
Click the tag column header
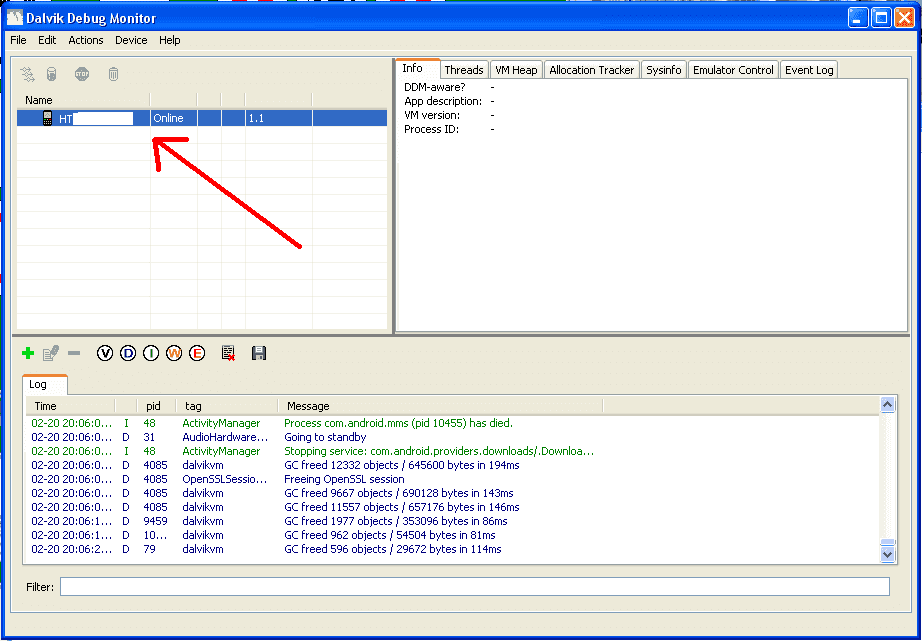click(227, 406)
